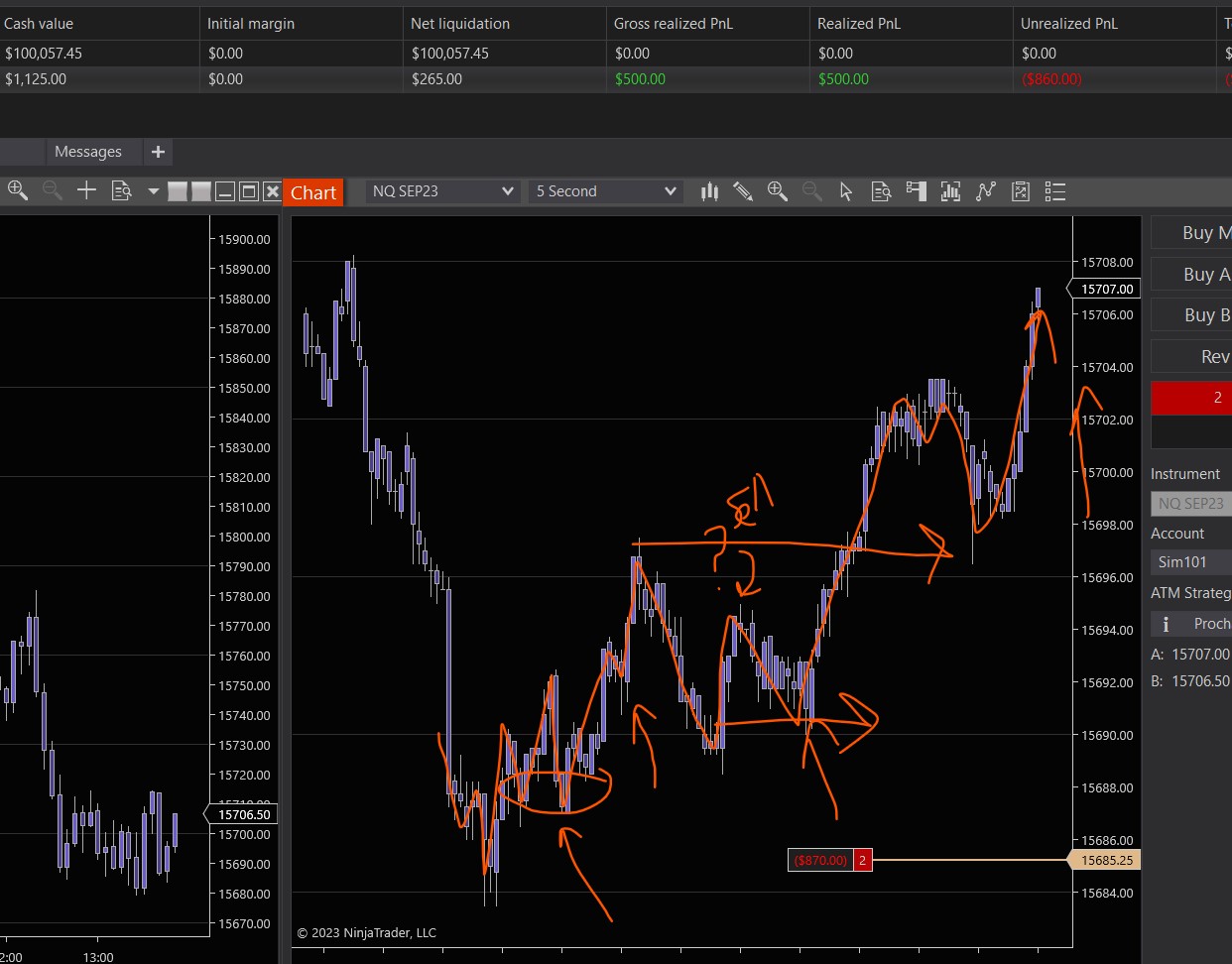Select the Drawing Tools pencil icon
This screenshot has height=964, width=1232.
[743, 191]
